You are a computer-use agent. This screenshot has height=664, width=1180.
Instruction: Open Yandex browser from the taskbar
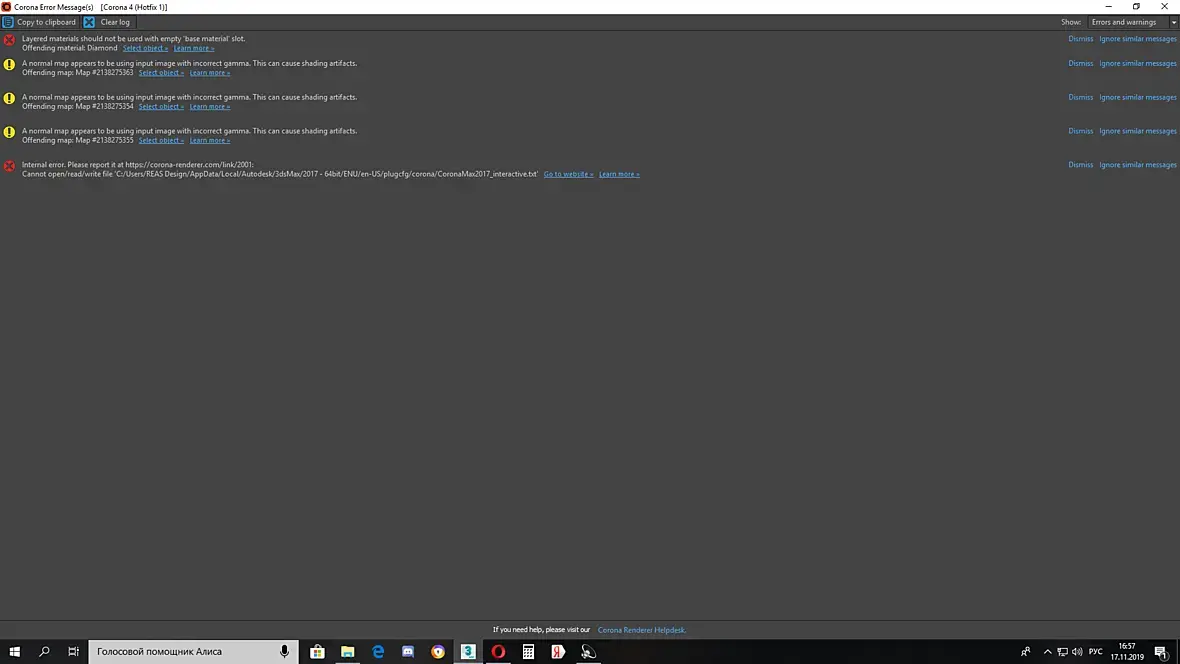(x=558, y=651)
